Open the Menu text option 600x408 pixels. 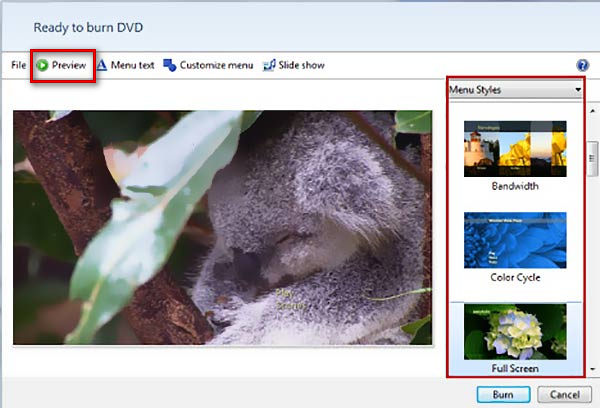click(x=132, y=65)
